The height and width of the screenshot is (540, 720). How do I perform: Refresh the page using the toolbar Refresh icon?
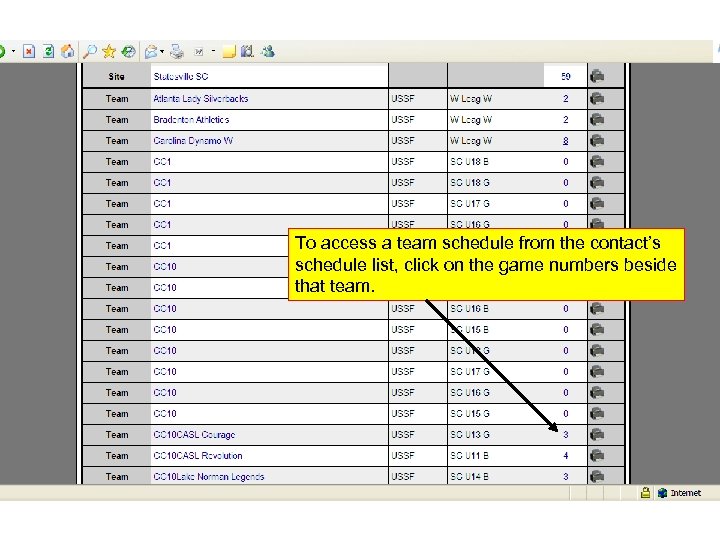click(x=48, y=51)
